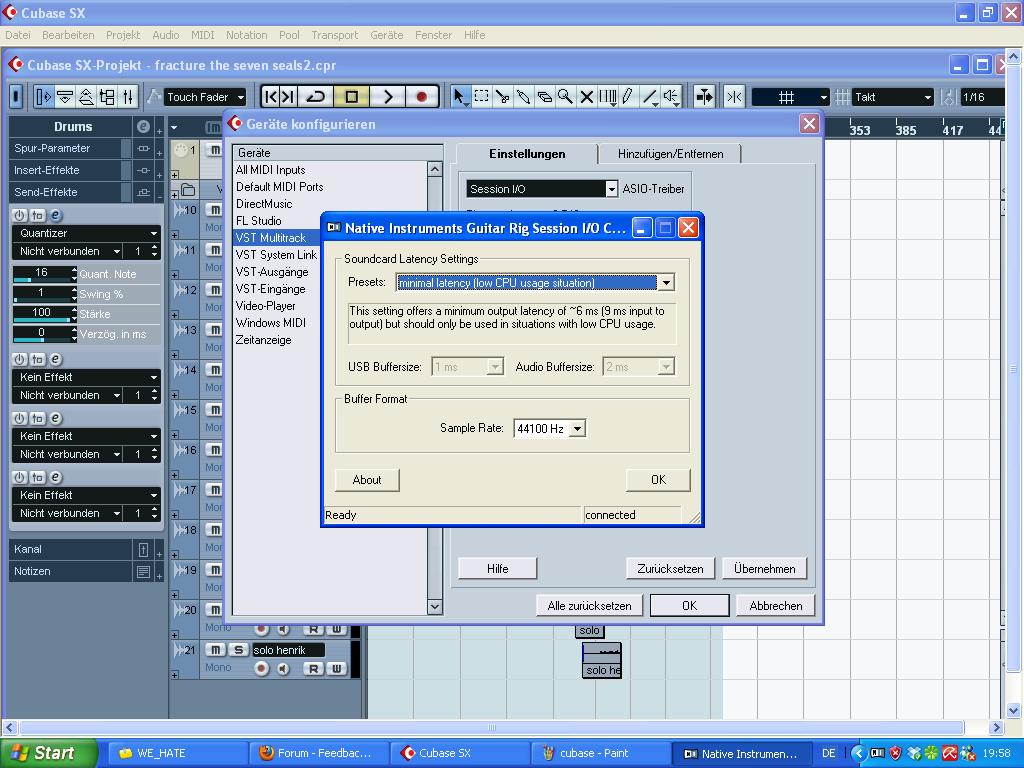This screenshot has height=768, width=1024.
Task: Click the Stärke value slider
Action: point(44,313)
